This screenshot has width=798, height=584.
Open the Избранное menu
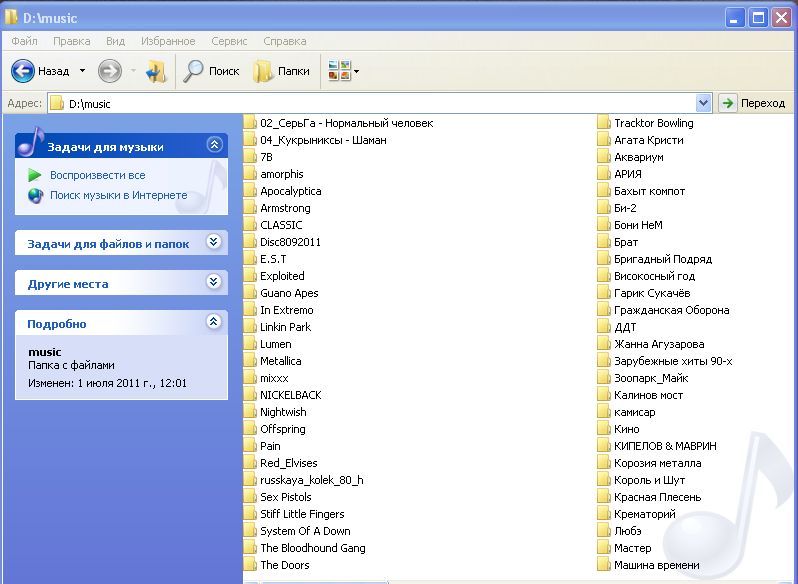coord(168,41)
